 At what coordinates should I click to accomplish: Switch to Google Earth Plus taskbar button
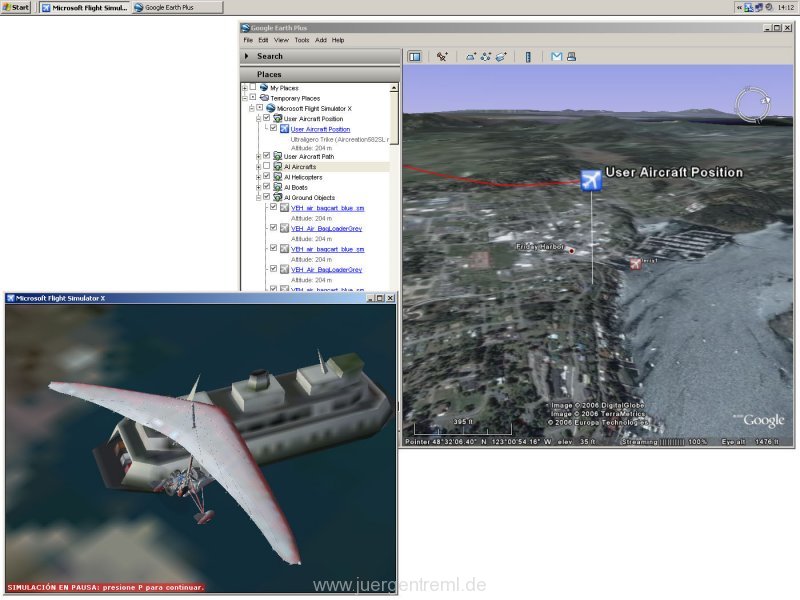177,8
